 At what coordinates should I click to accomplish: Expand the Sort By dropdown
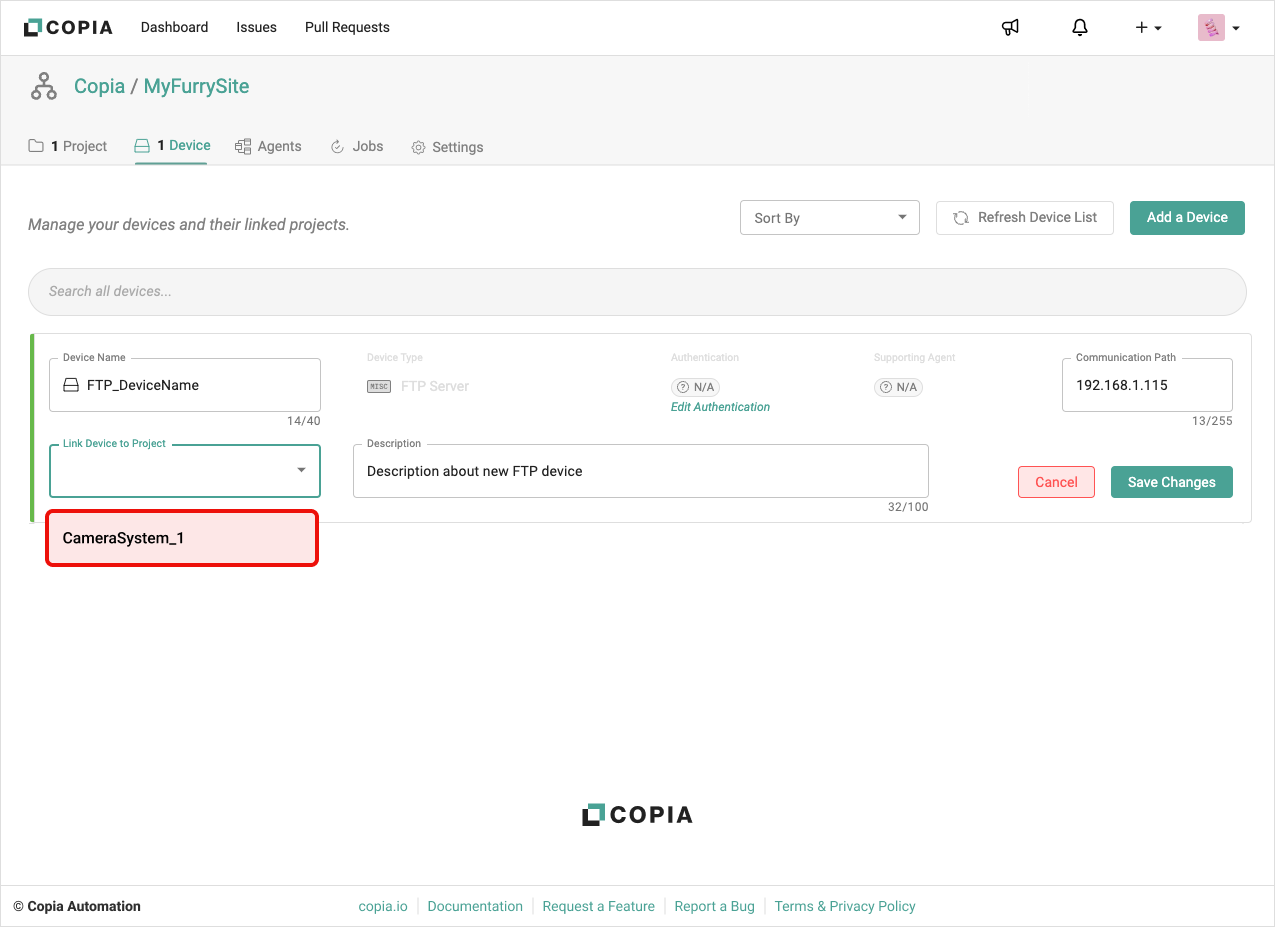pos(829,218)
